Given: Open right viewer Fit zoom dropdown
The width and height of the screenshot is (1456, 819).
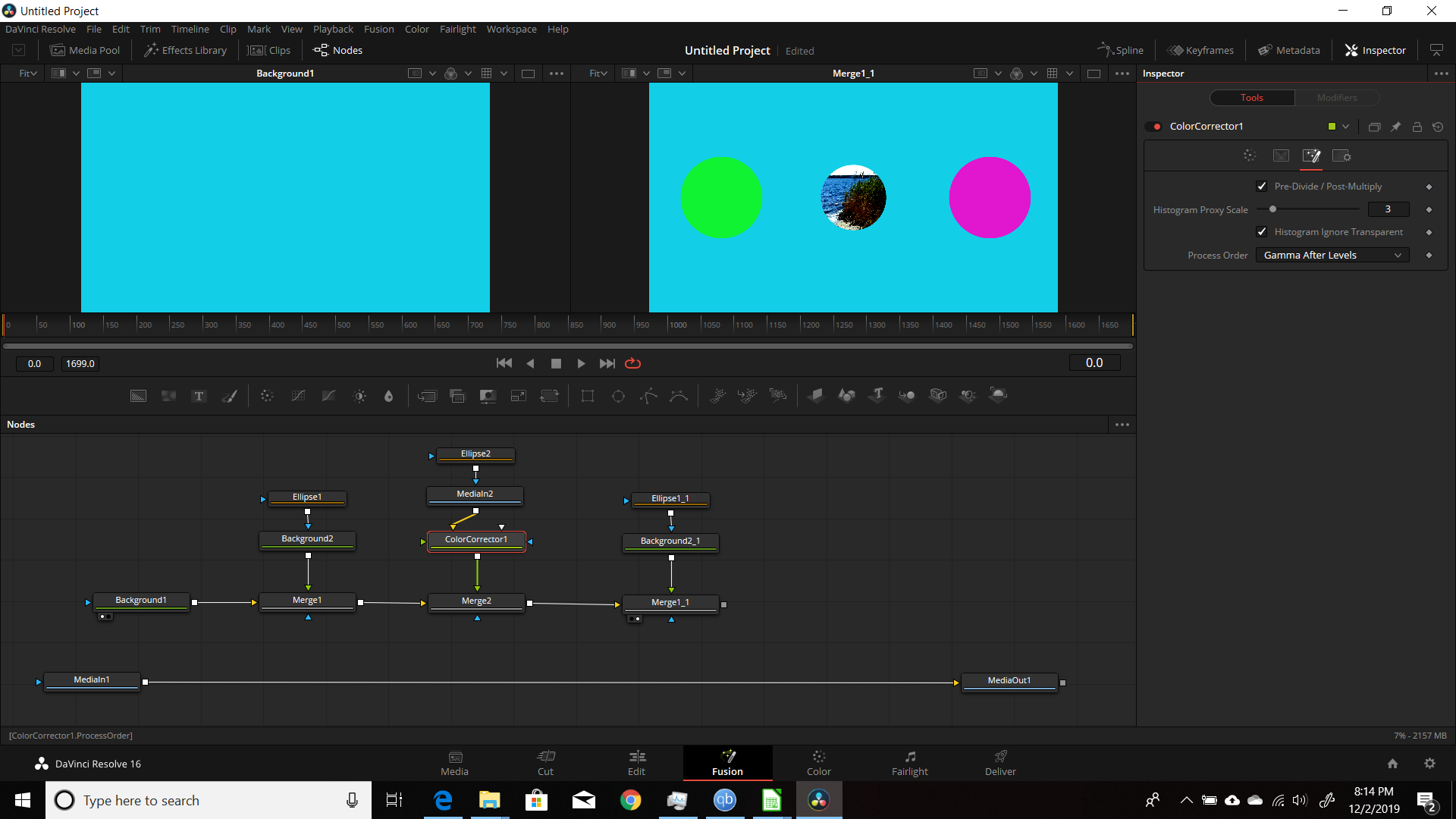Looking at the screenshot, I should coord(598,74).
